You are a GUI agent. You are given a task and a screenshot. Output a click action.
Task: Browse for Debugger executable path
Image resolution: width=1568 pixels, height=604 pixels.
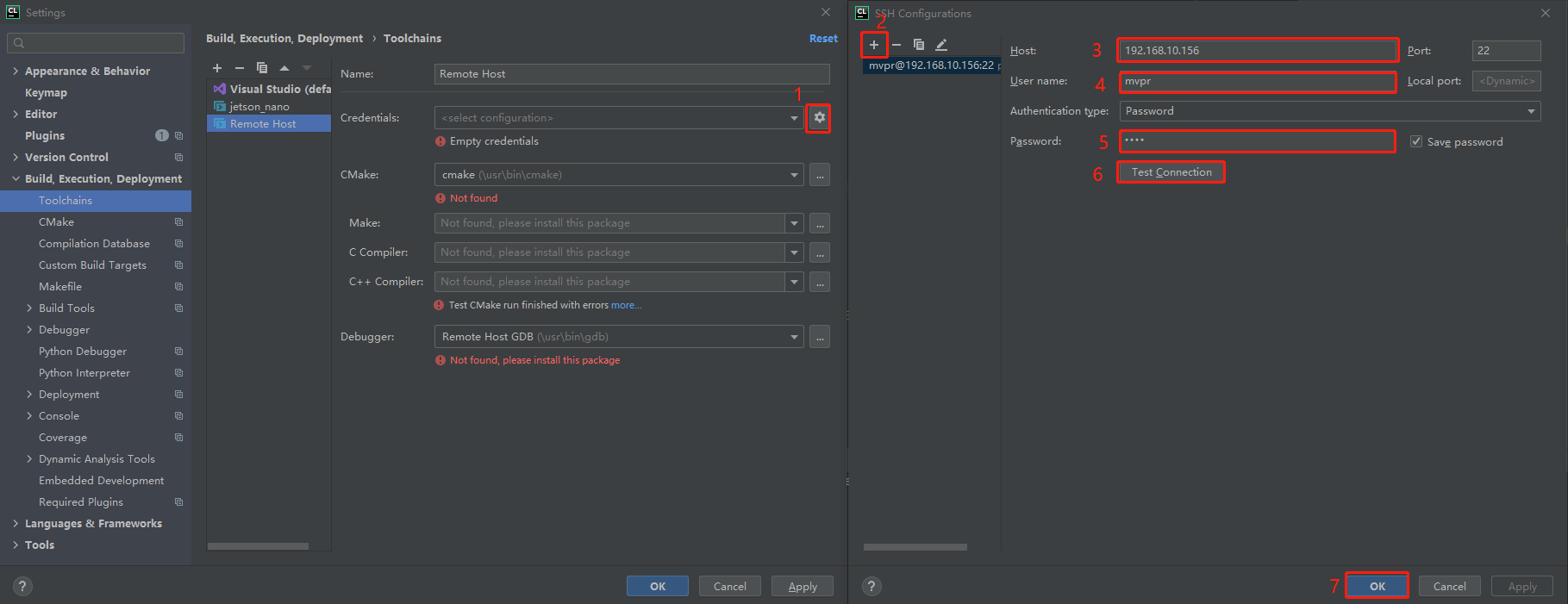point(820,337)
